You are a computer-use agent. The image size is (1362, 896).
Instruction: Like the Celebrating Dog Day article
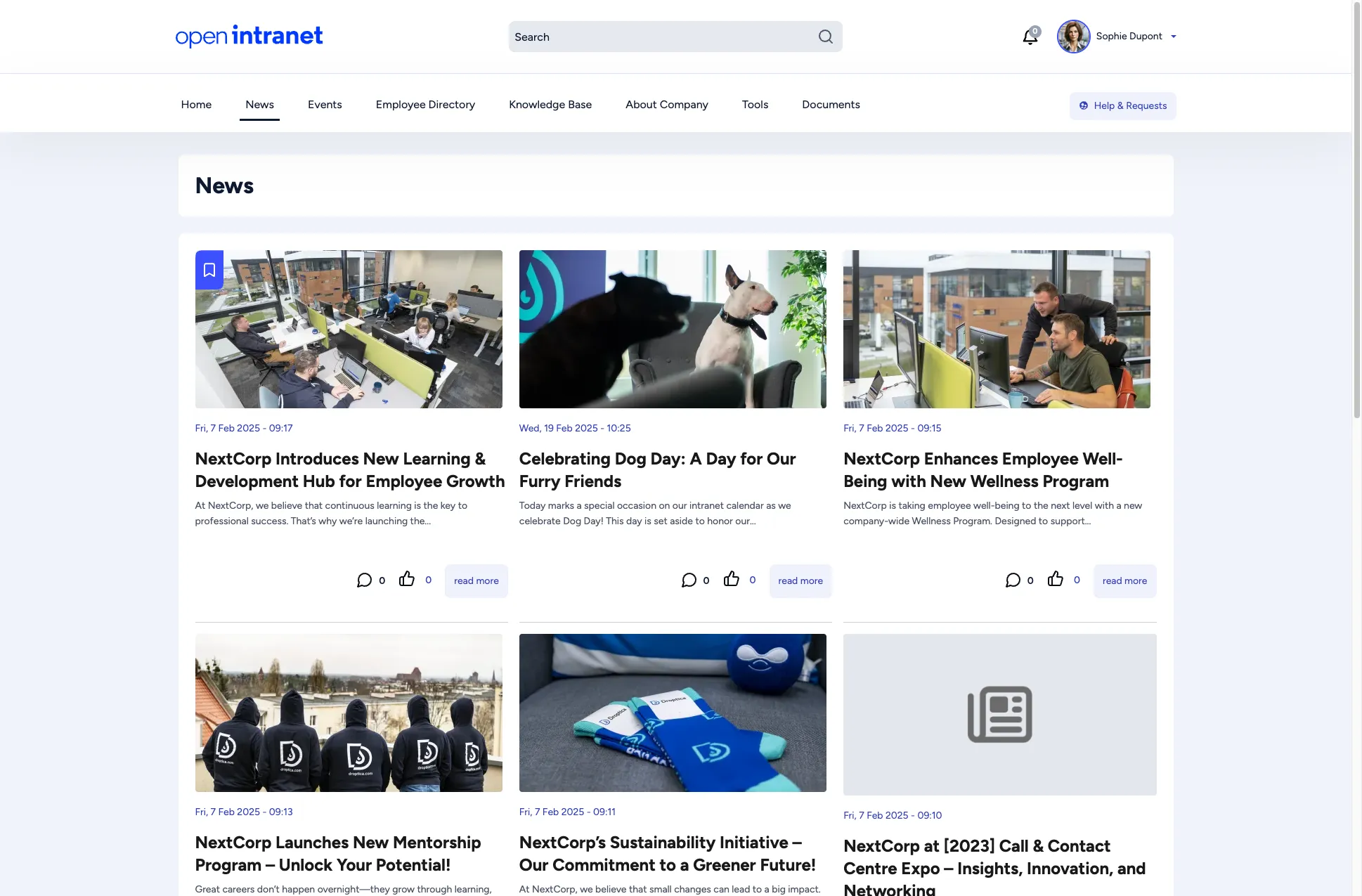coord(732,578)
